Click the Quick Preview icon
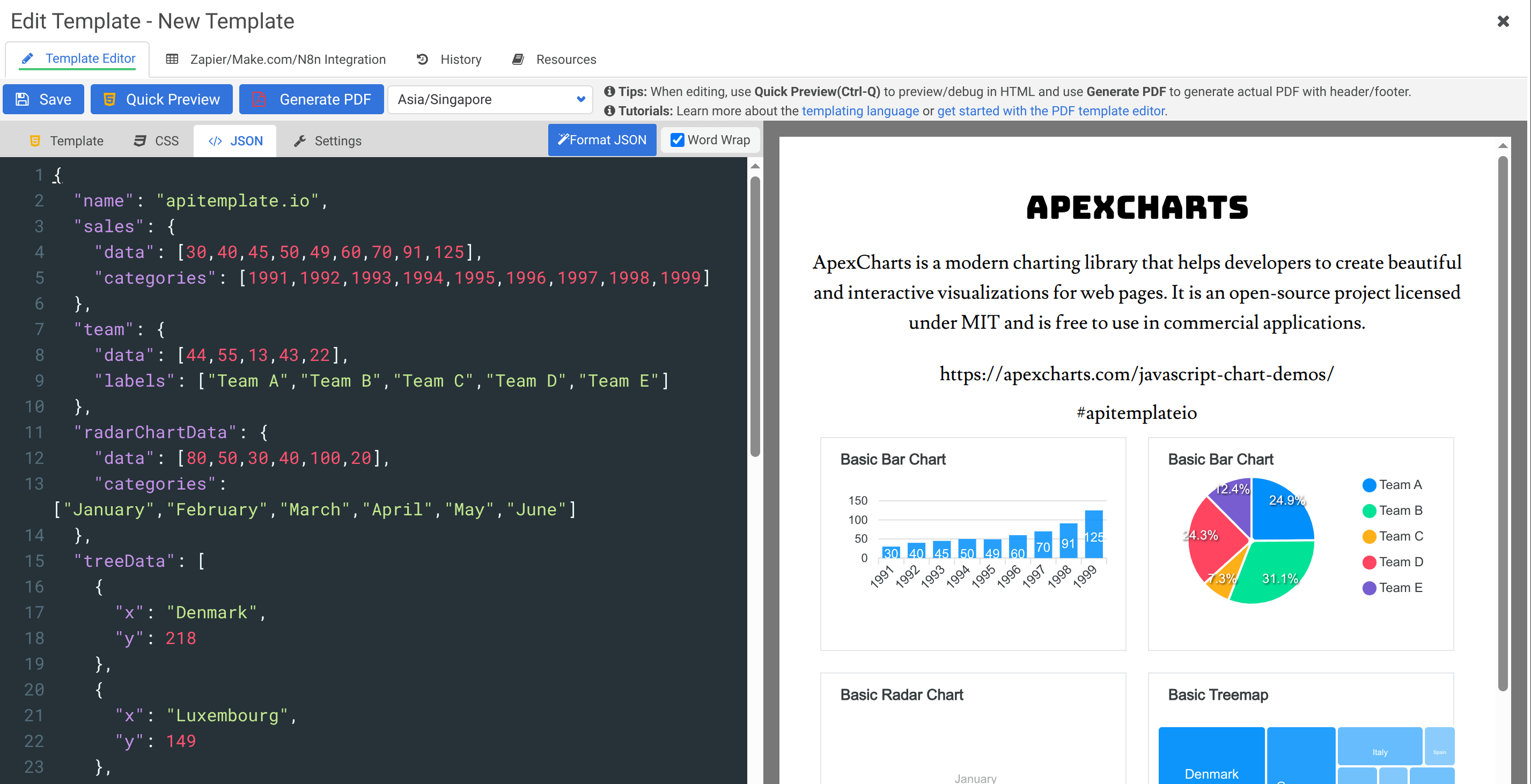Screen dimensions: 1531x784 [x=109, y=99]
